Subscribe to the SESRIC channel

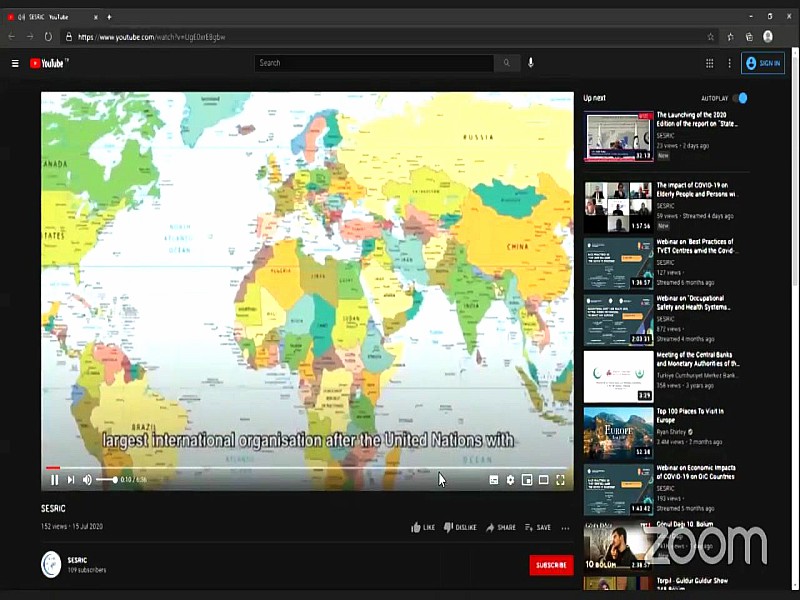(551, 565)
